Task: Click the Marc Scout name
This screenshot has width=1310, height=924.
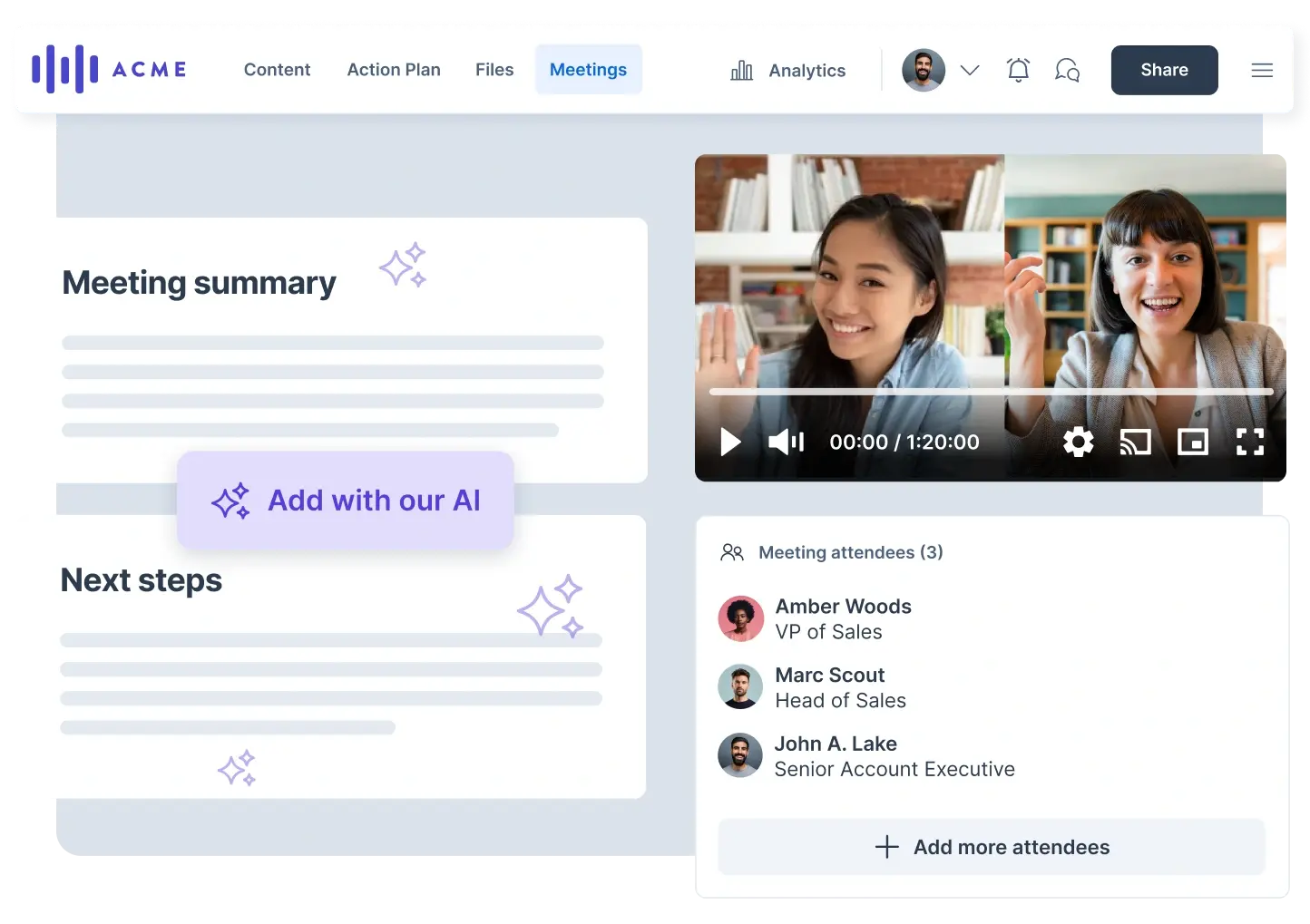Action: 829,676
